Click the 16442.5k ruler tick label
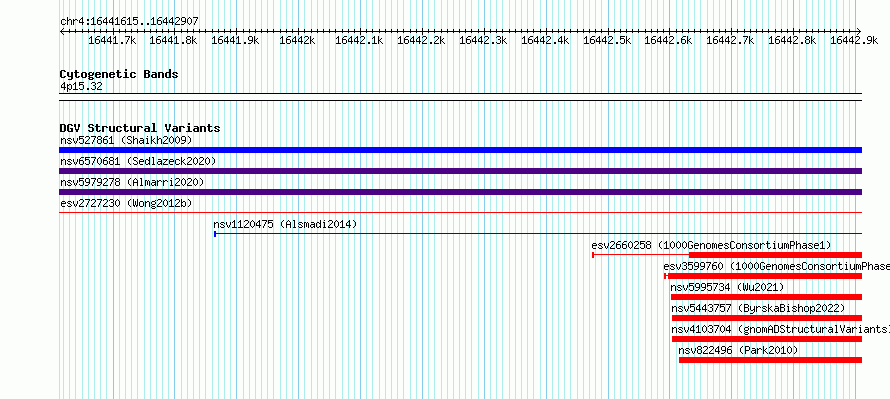 pos(607,40)
